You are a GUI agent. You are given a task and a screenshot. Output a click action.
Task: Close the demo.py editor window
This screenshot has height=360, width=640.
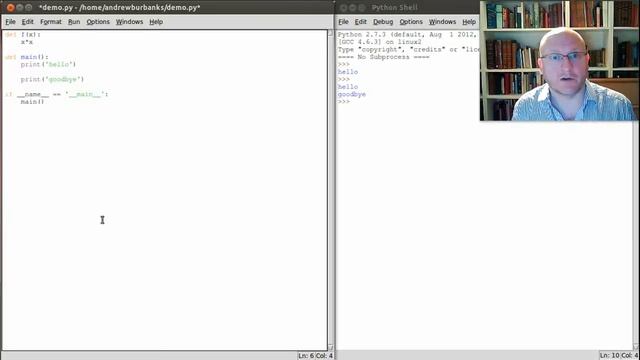(11, 7)
